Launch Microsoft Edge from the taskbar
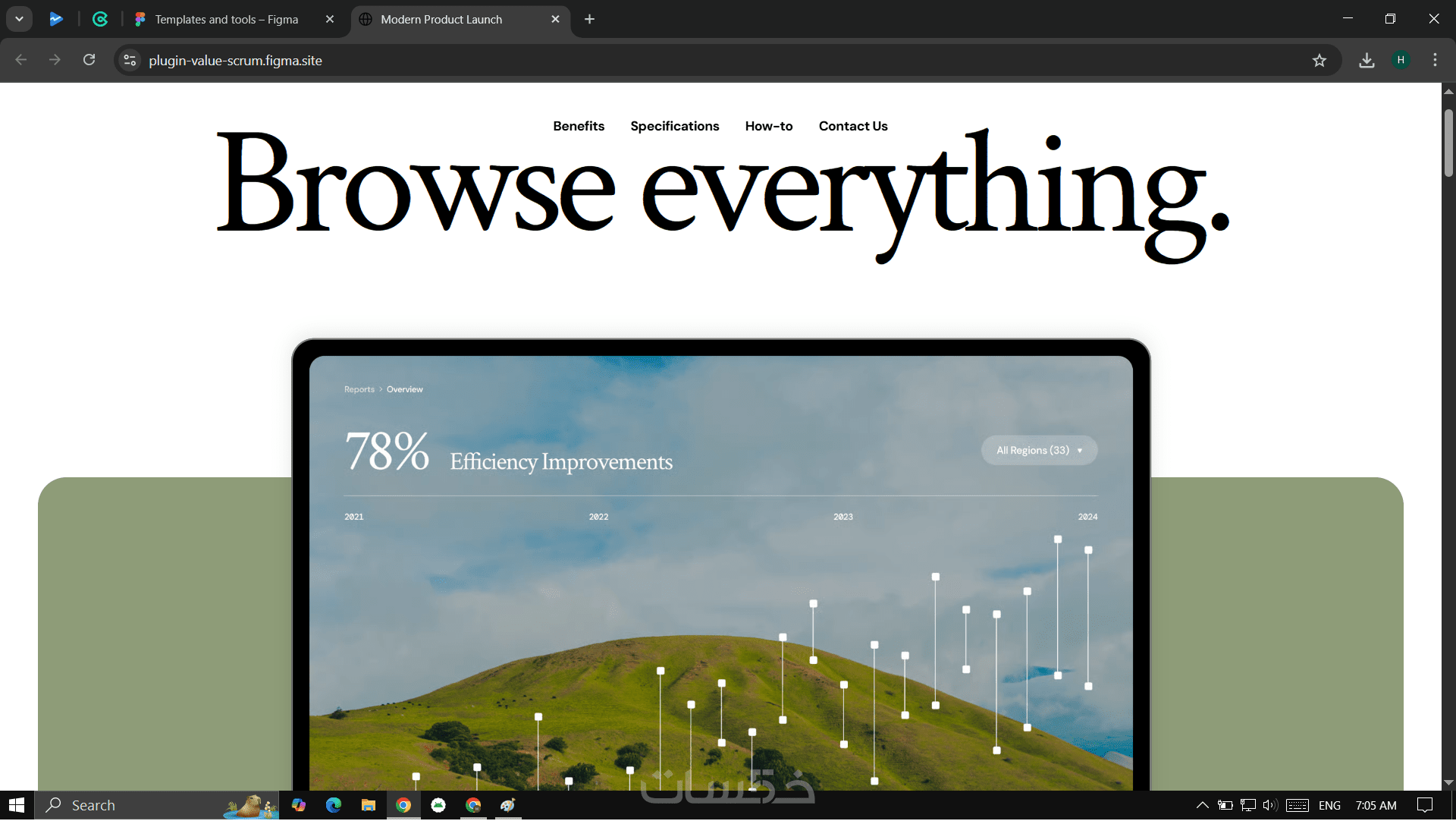Viewport: 1456px width, 821px height. [333, 805]
